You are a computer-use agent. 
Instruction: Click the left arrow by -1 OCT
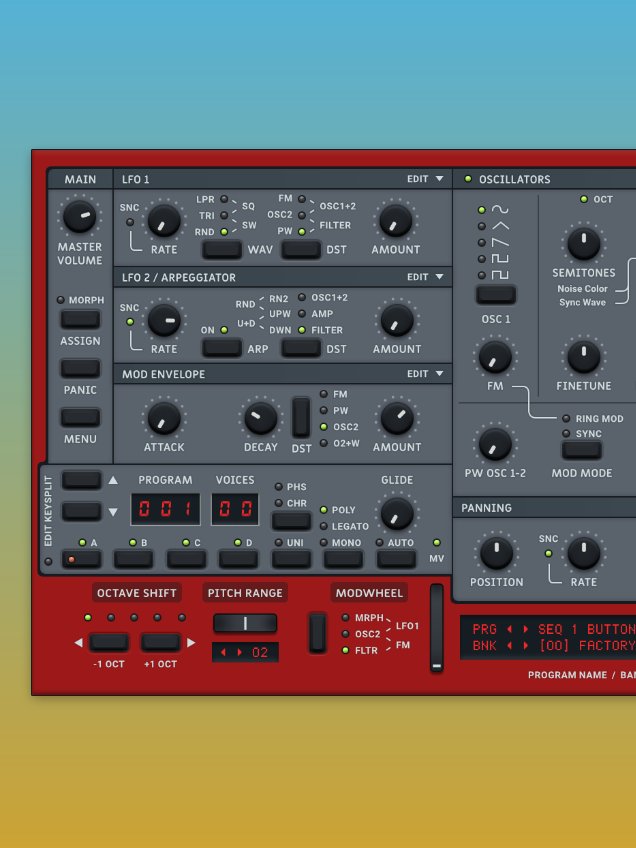(78, 642)
